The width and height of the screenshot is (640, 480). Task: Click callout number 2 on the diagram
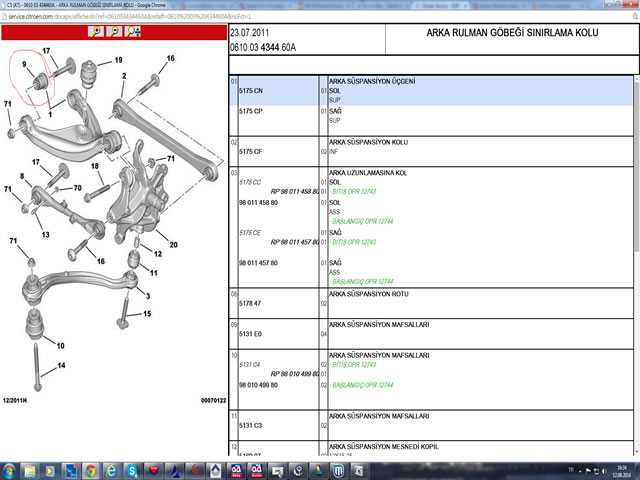pos(124,76)
